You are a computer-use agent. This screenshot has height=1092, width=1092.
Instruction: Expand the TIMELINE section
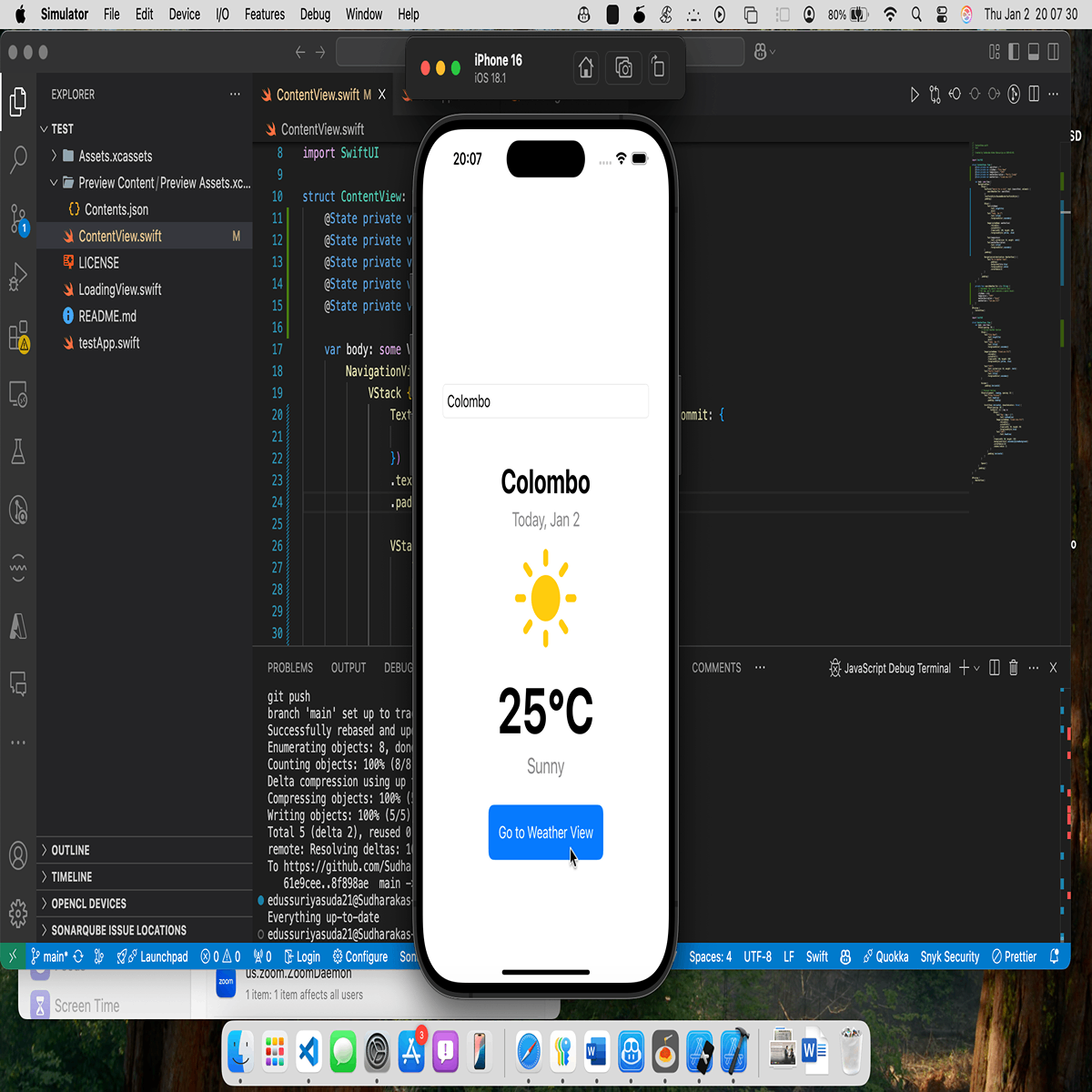point(72,877)
